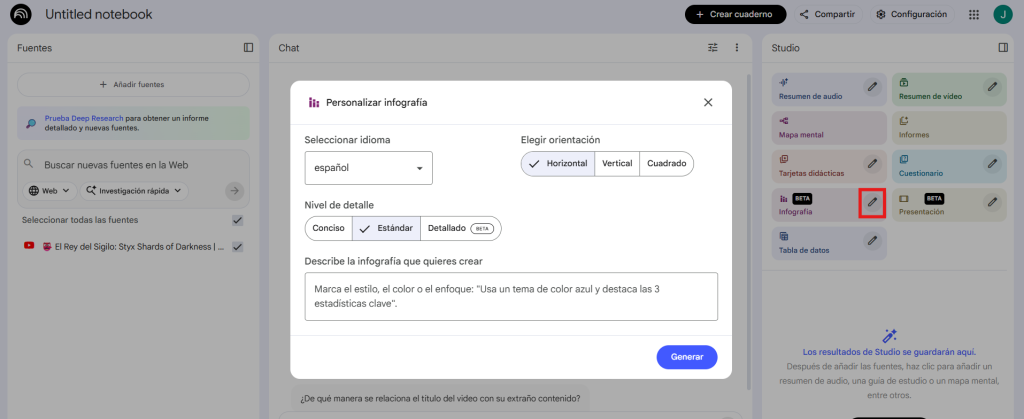
Task: Open the Tabla de datos card
Action: pyautogui.click(x=828, y=243)
